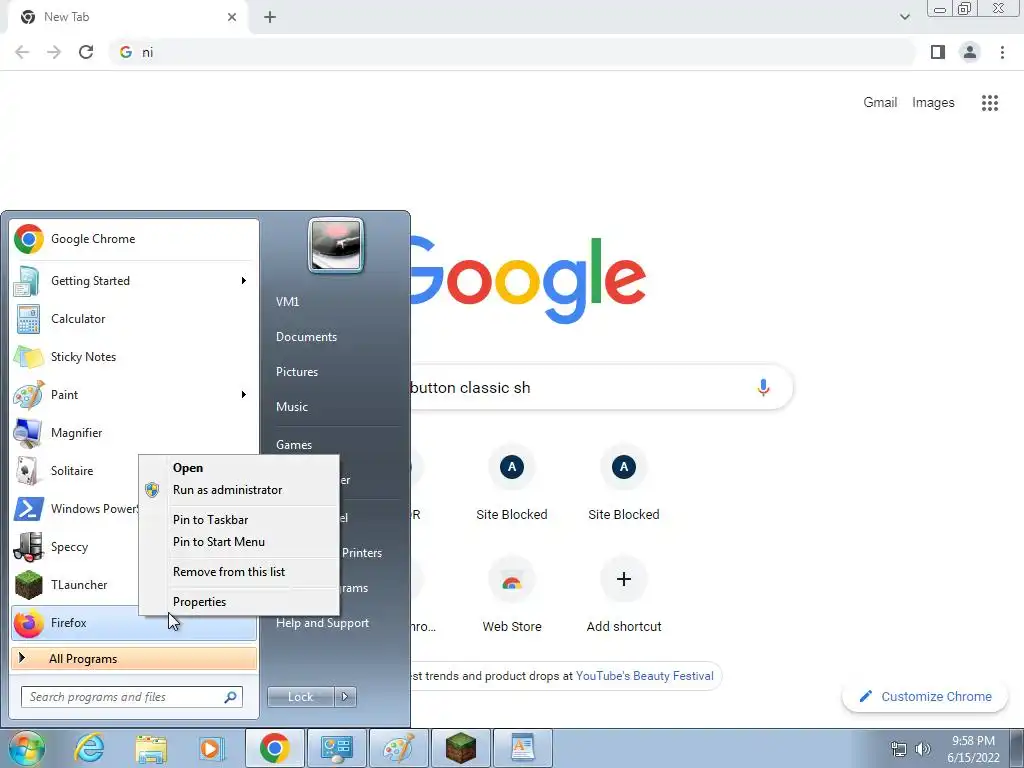This screenshot has height=768, width=1024.
Task: Open Windows Explorer folder on taskbar
Action: coord(151,748)
